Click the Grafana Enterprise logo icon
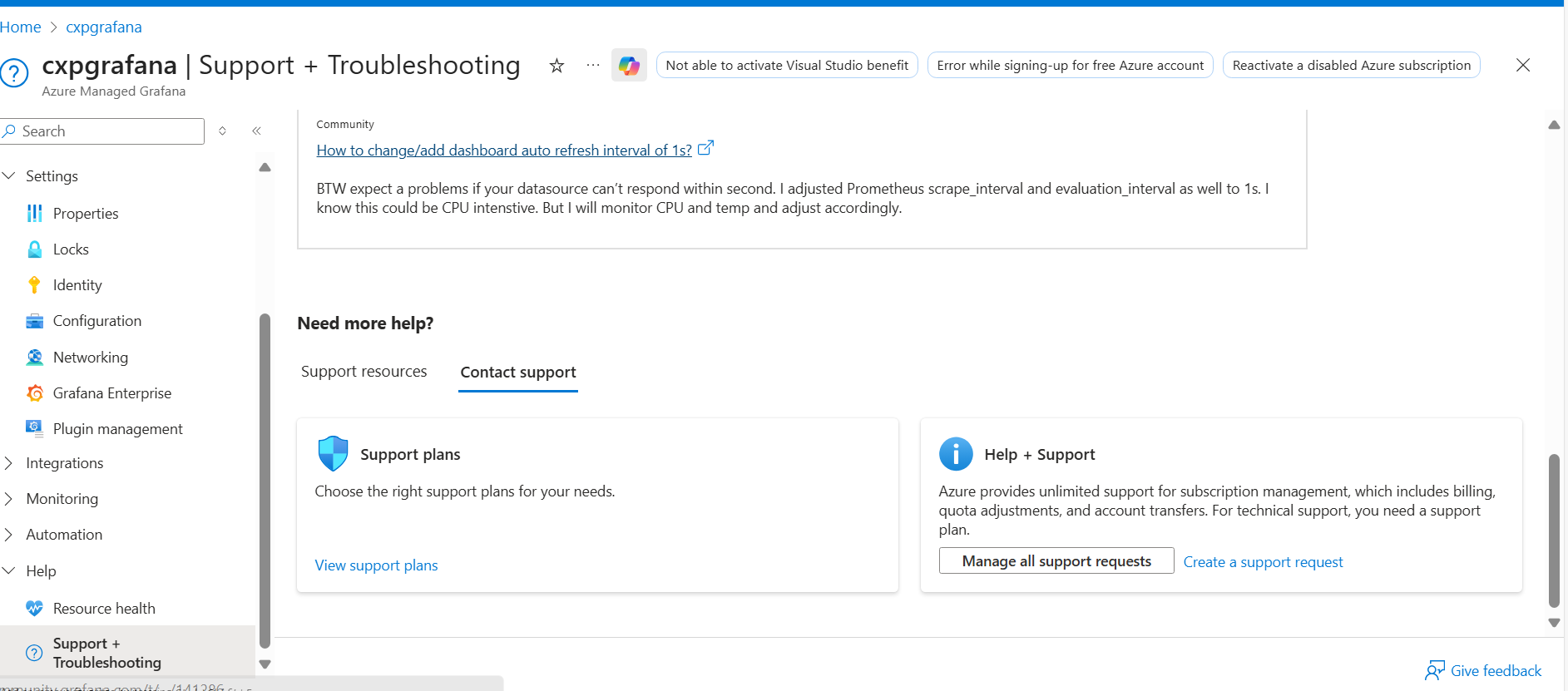The height and width of the screenshot is (691, 1568). [x=34, y=393]
